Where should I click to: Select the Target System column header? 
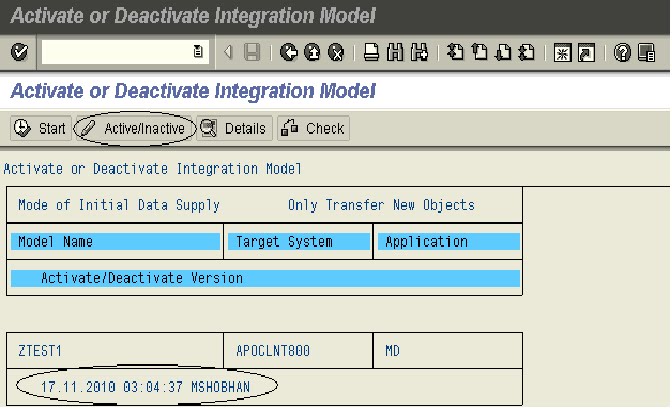click(x=299, y=241)
